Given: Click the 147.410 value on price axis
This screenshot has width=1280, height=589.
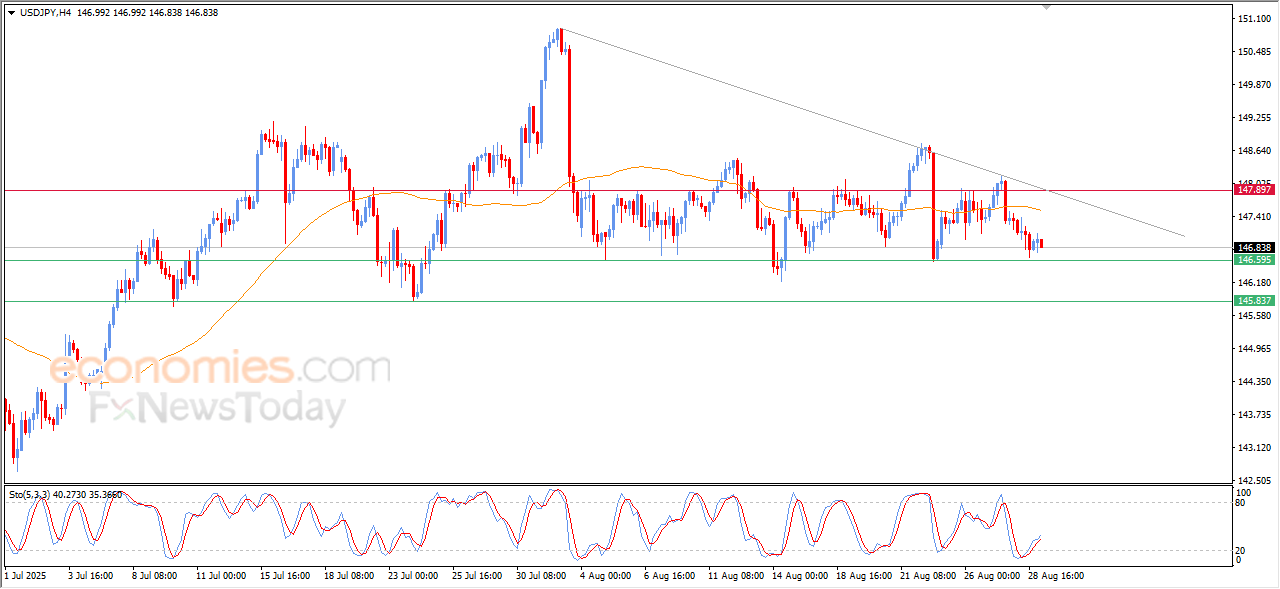Looking at the screenshot, I should coord(1254,217).
